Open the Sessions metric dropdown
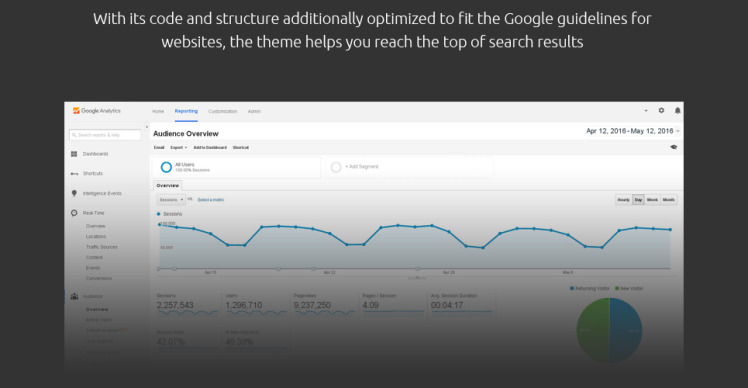This screenshot has height=388, width=748. point(171,200)
